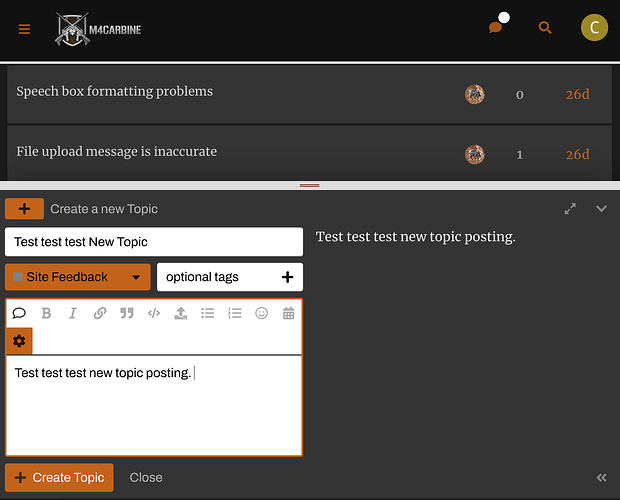Expand the Site Feedback category dropdown
This screenshot has width=620, height=500.
(x=78, y=277)
